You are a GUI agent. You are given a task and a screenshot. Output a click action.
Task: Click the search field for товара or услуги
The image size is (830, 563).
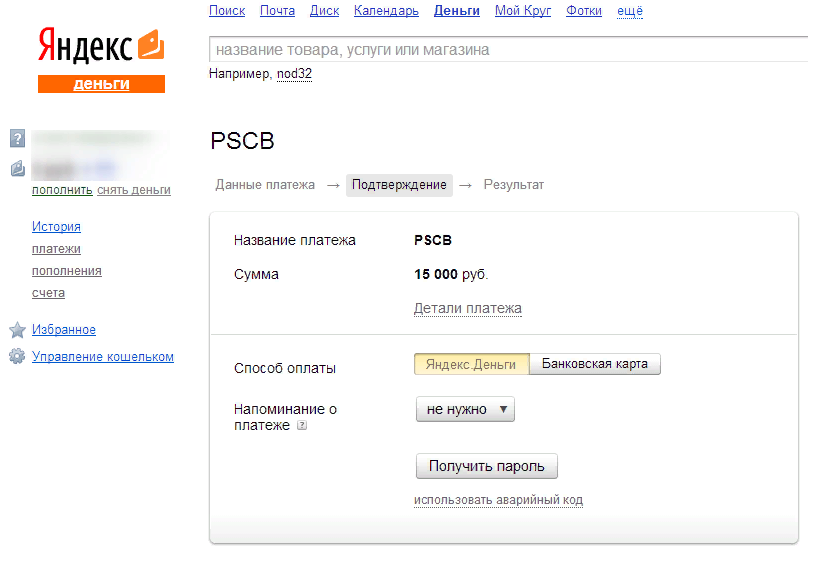(508, 49)
